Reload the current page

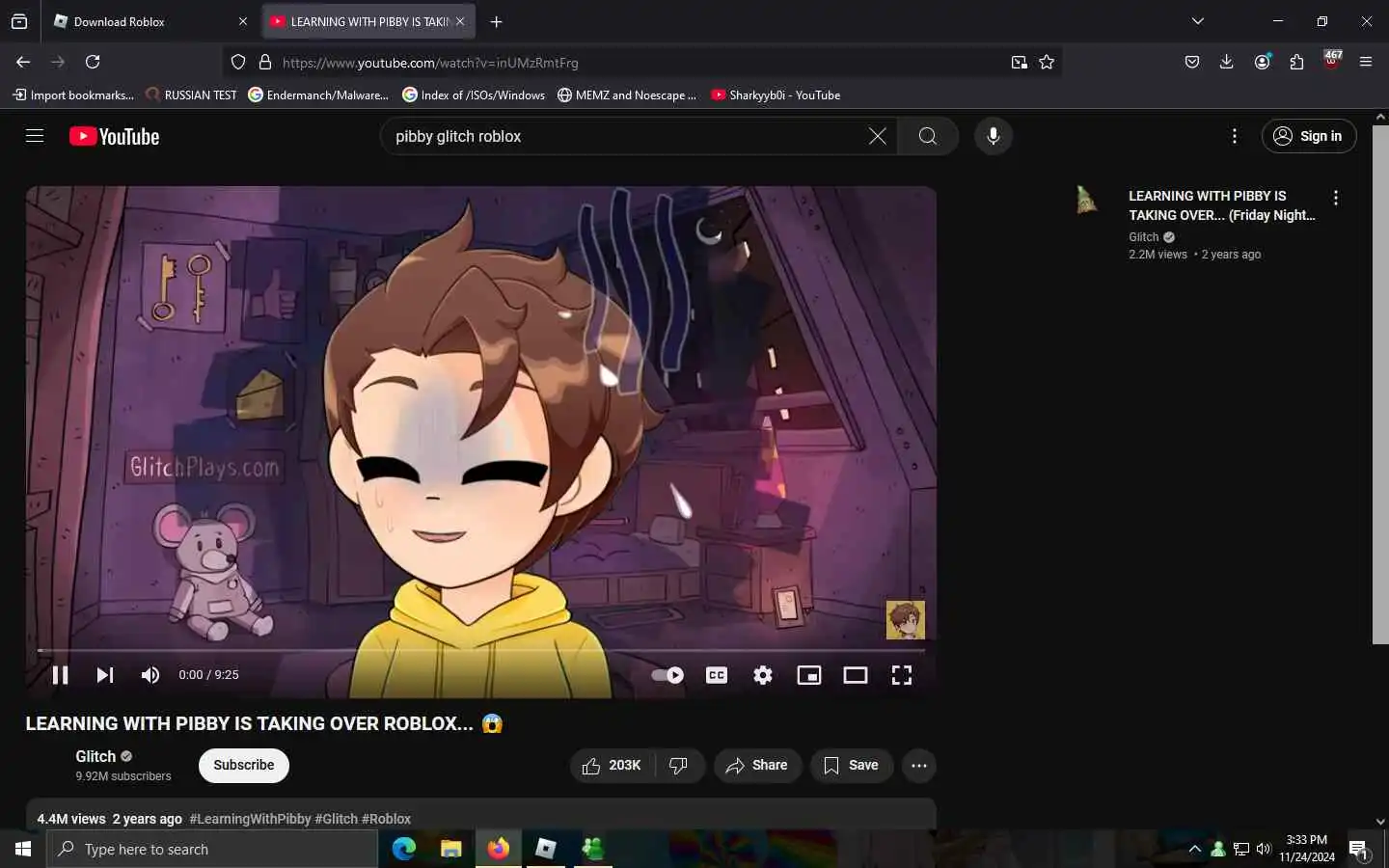[x=93, y=62]
